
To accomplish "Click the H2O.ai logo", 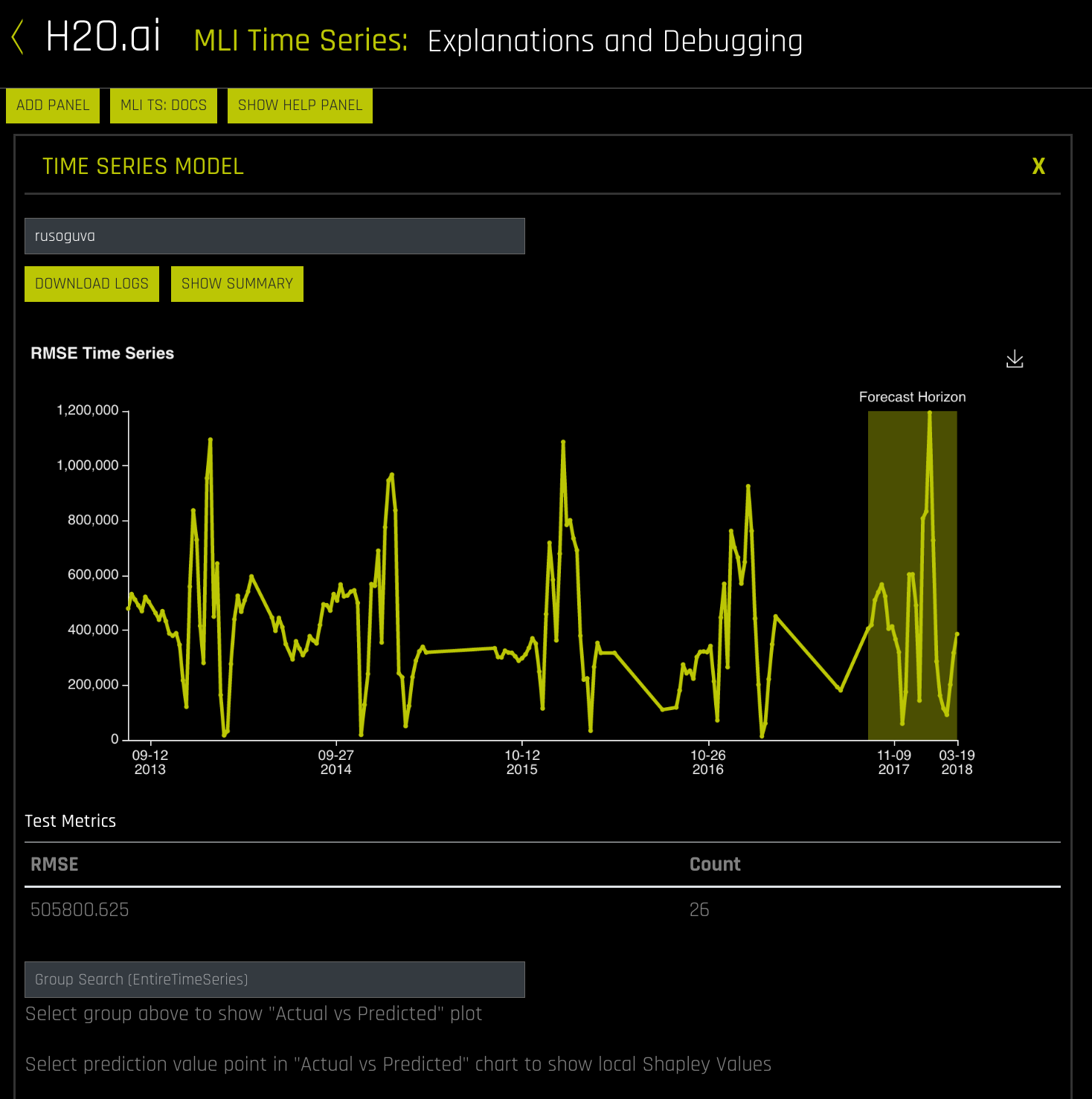I will [x=102, y=36].
